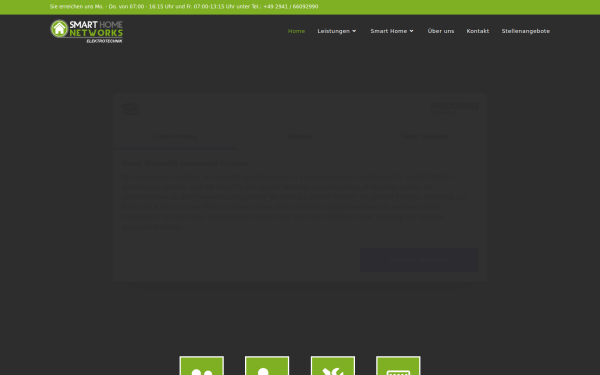This screenshot has height=375, width=600.
Task: Expand the Smart Home dropdown menu
Action: [392, 31]
